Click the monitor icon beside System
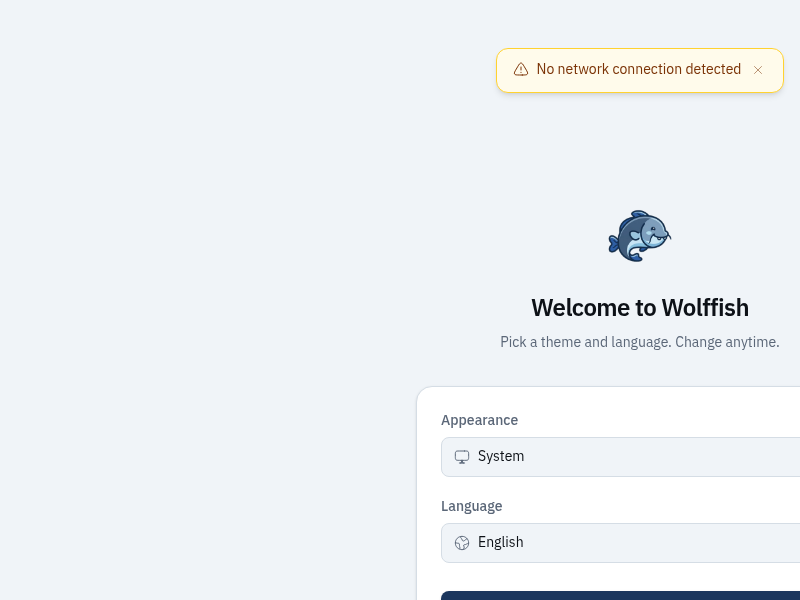The width and height of the screenshot is (800, 600). [462, 457]
